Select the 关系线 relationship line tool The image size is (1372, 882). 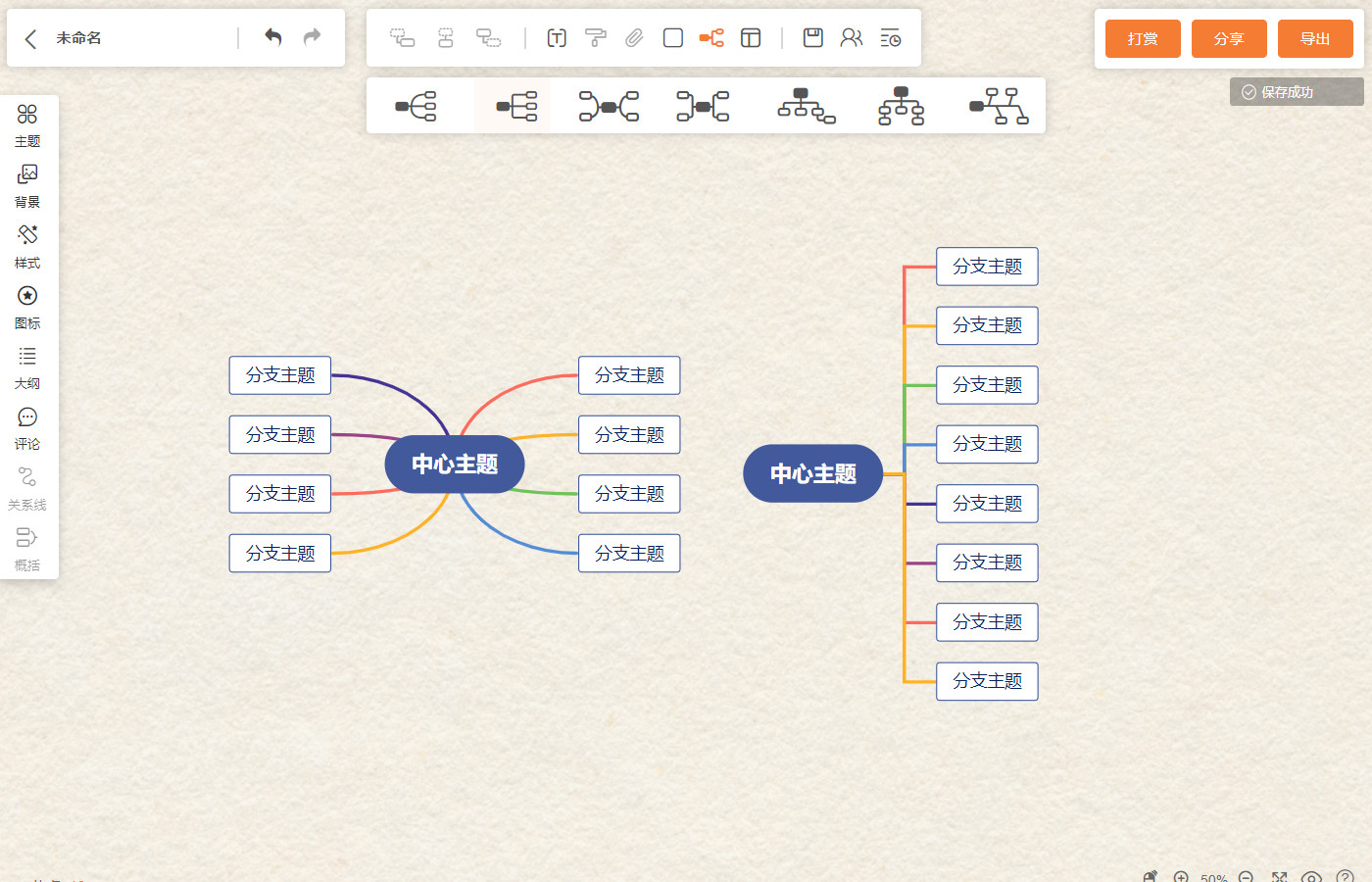tap(27, 489)
